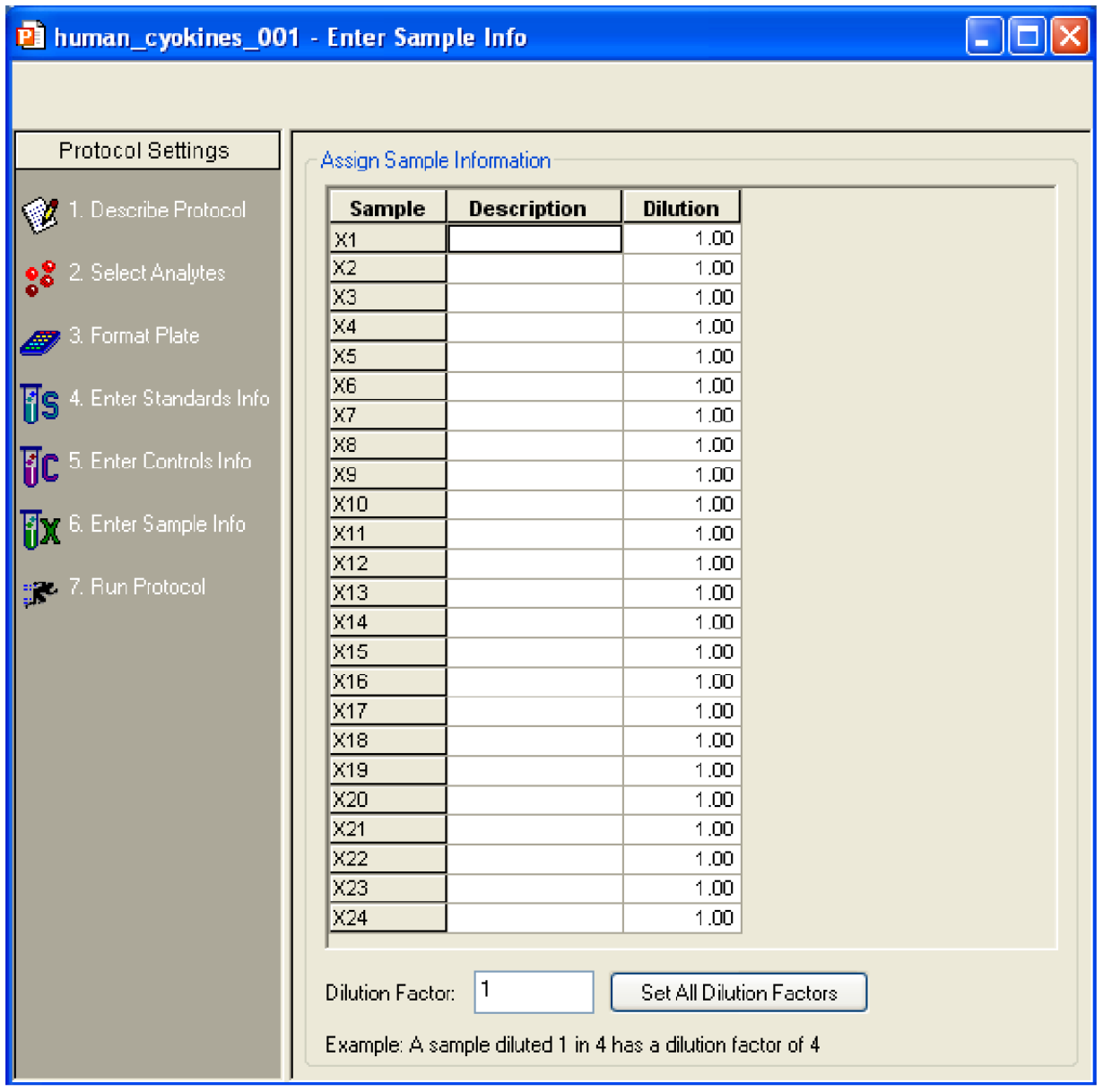
Task: Click the Run Protocol runner icon
Action: pos(39,592)
